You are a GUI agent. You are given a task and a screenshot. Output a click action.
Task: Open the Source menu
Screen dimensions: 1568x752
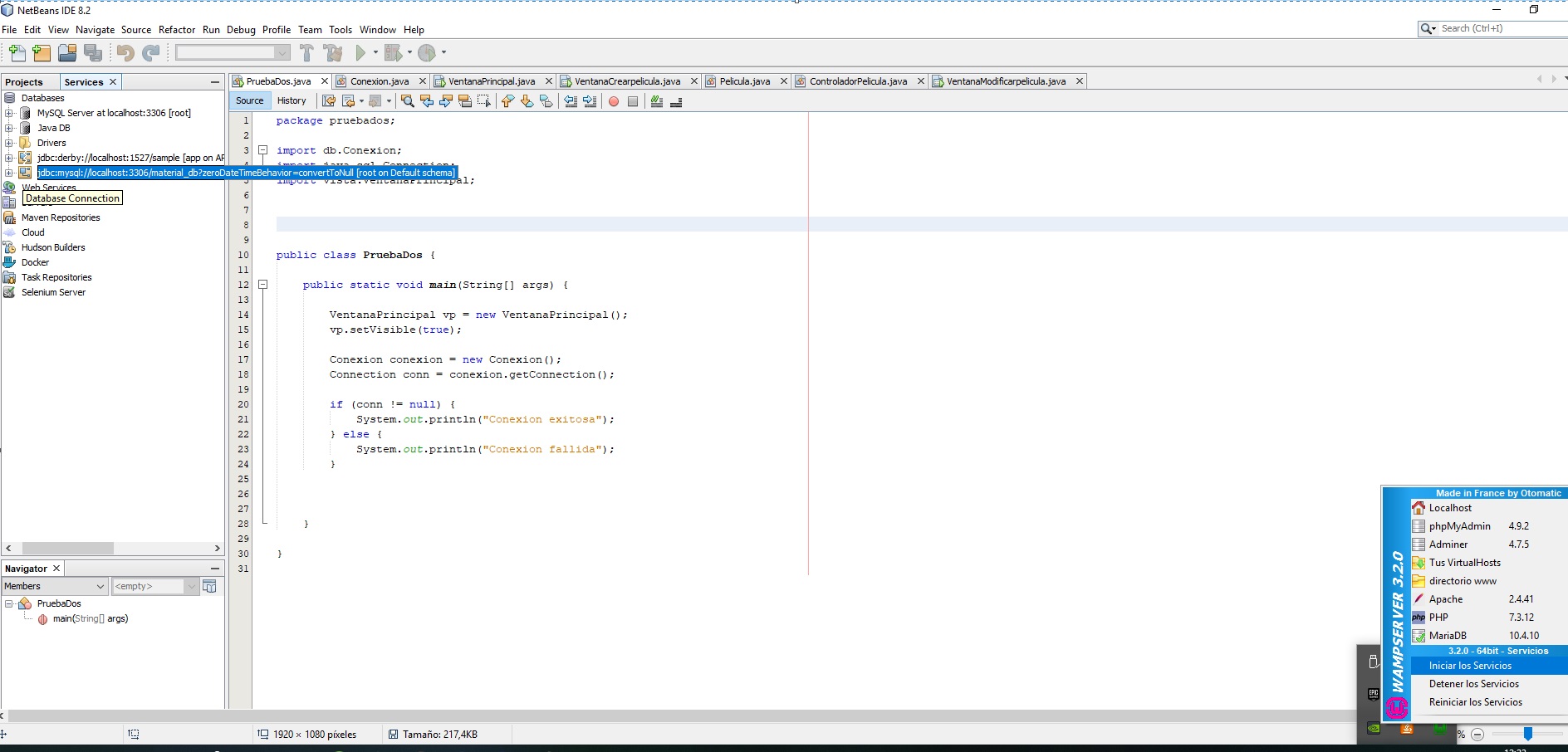136,30
